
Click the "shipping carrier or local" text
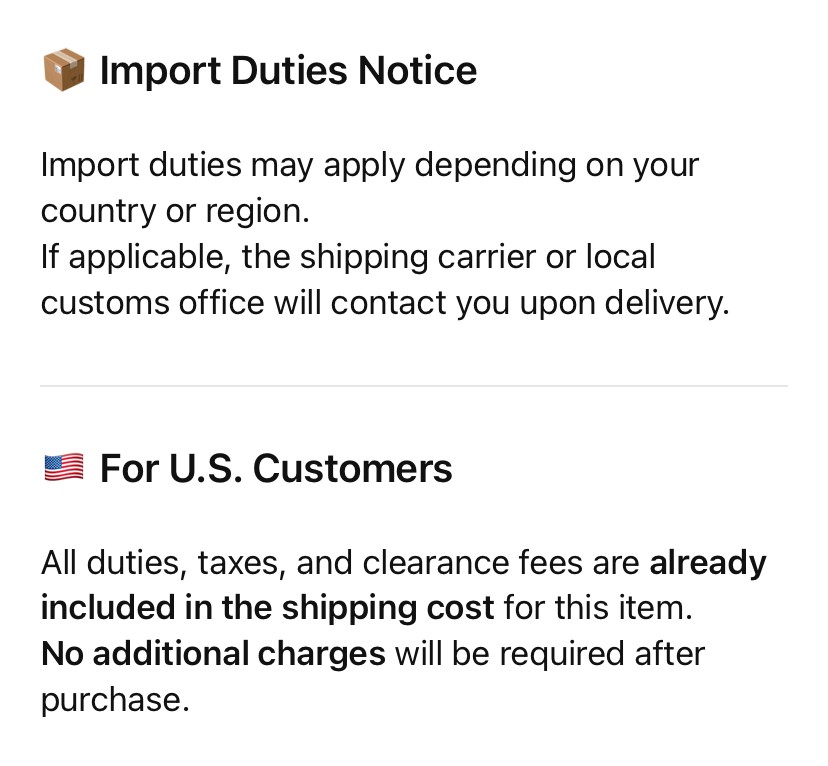pyautogui.click(x=478, y=257)
